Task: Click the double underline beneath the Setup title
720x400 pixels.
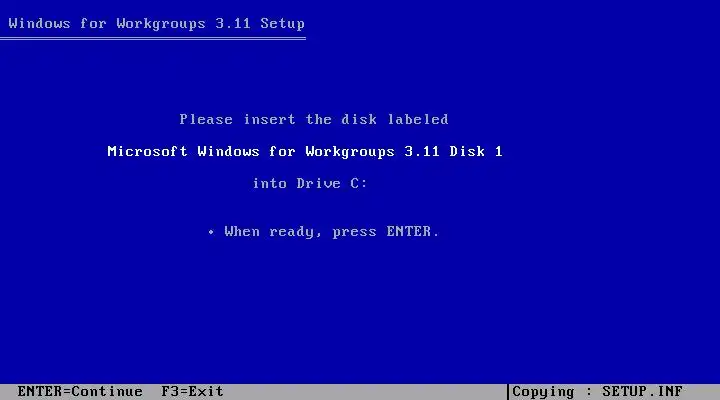Action: [x=153, y=39]
